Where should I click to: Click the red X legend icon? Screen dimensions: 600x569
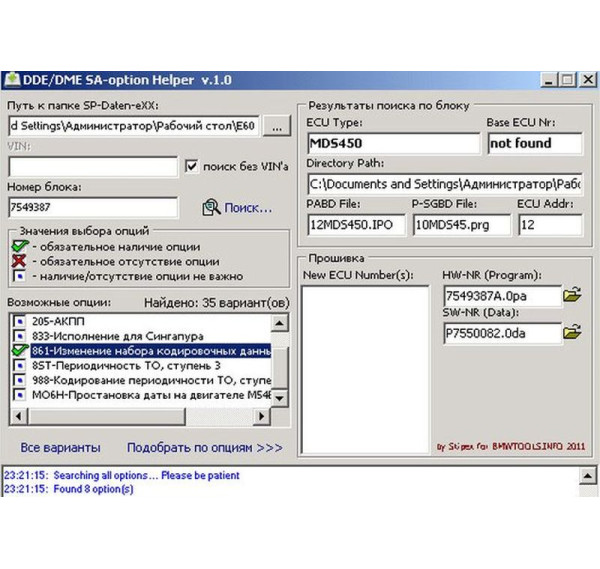(x=17, y=261)
